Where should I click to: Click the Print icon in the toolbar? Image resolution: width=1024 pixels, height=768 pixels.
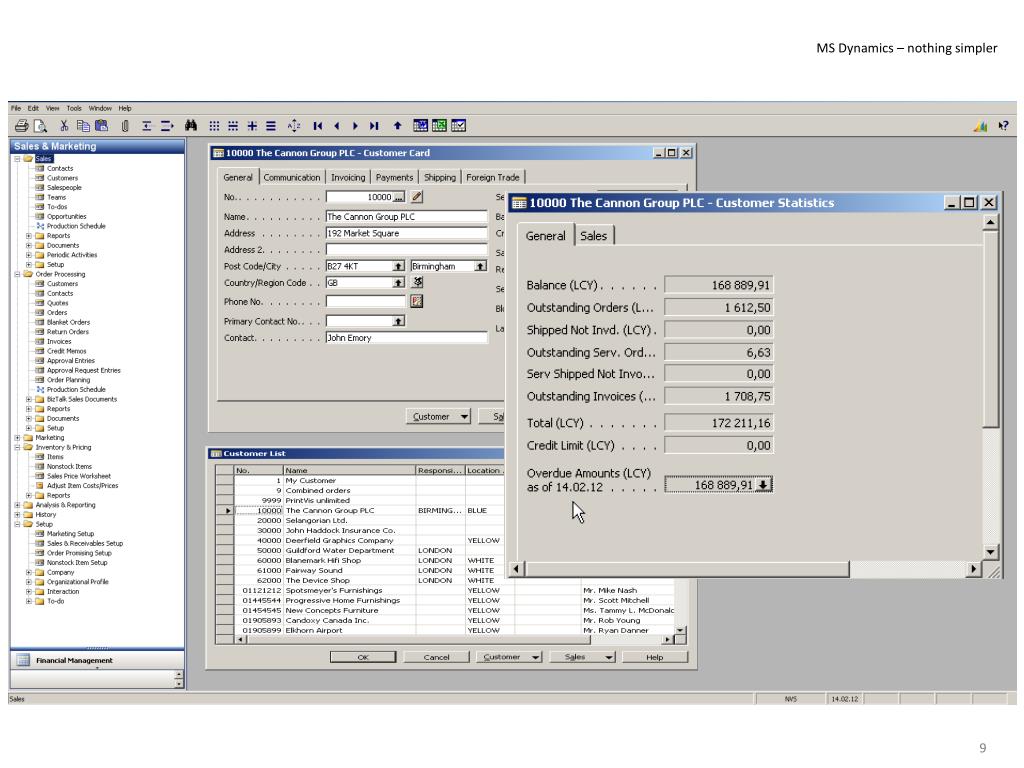[x=22, y=126]
